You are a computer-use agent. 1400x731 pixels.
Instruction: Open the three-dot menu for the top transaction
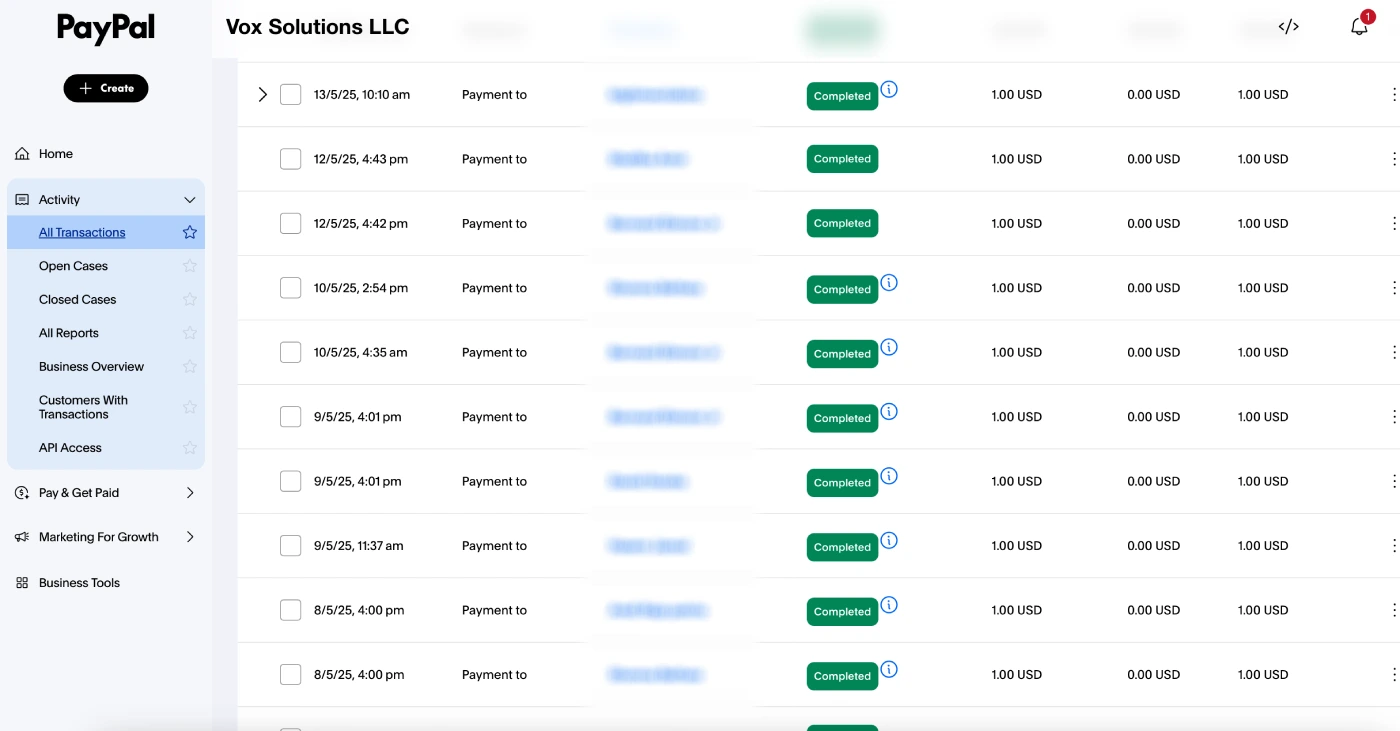(1395, 94)
